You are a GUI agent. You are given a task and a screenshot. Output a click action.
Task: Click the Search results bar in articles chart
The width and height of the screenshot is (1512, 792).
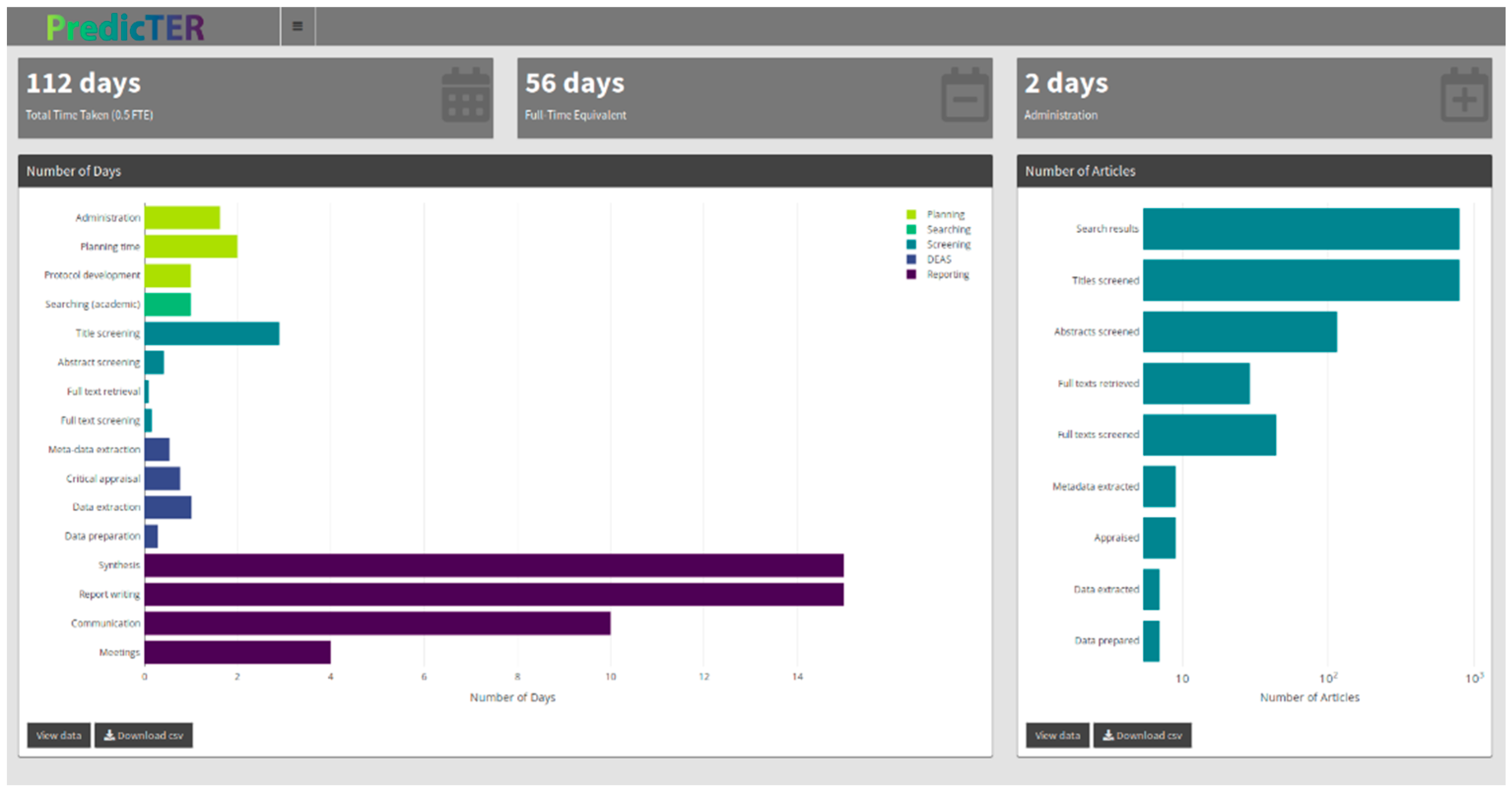1300,229
